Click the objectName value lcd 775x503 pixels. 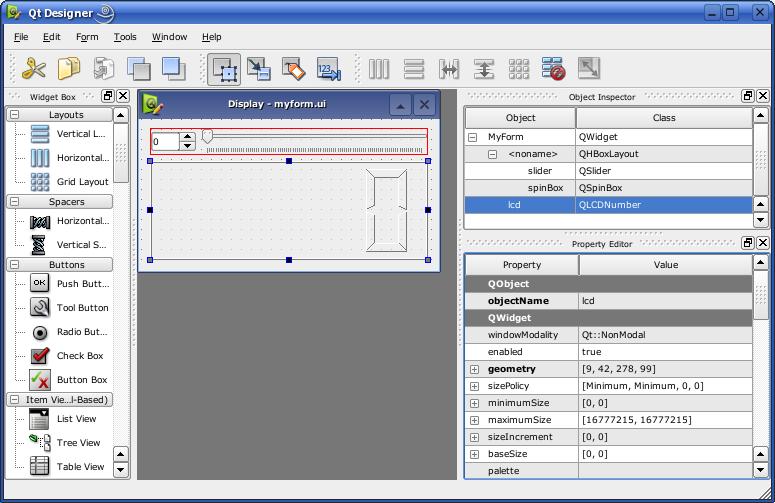pyautogui.click(x=665, y=301)
